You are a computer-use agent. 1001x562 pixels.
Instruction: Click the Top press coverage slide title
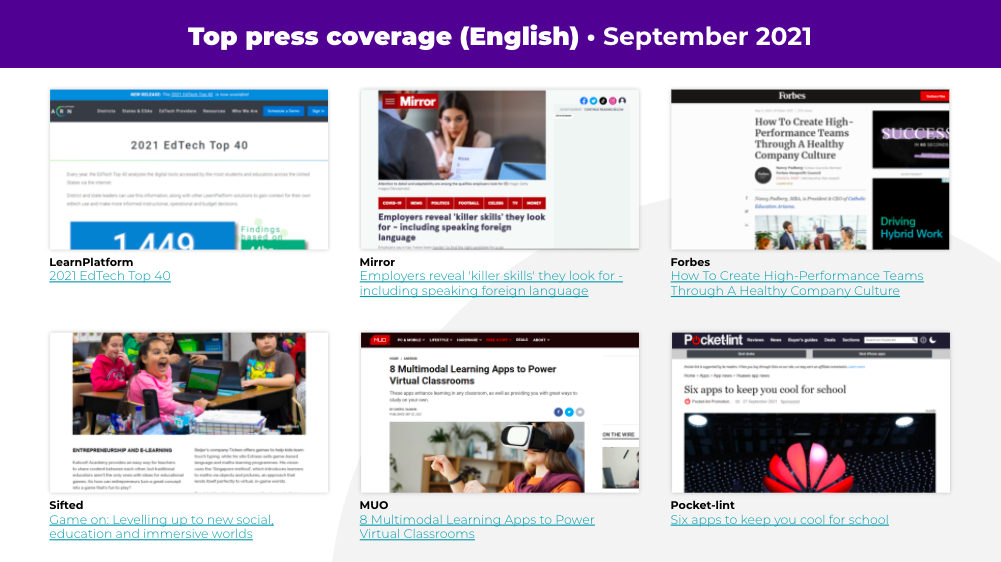500,36
